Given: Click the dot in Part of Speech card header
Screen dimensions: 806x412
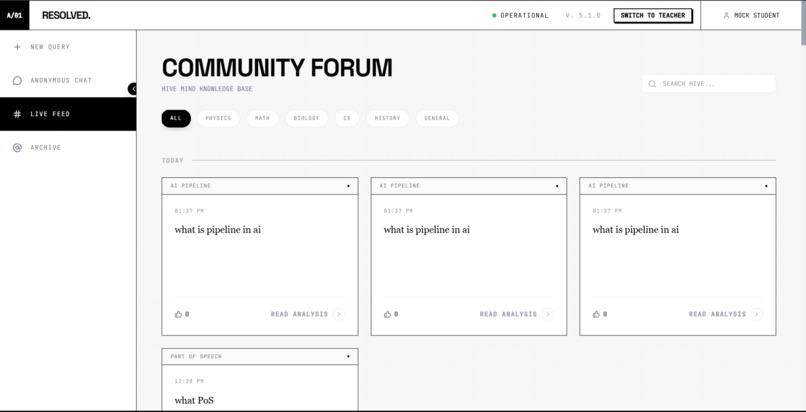Looking at the screenshot, I should coord(348,357).
